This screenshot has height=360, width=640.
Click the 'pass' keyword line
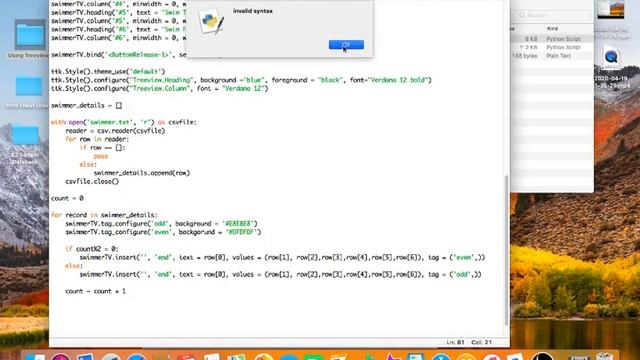100,156
